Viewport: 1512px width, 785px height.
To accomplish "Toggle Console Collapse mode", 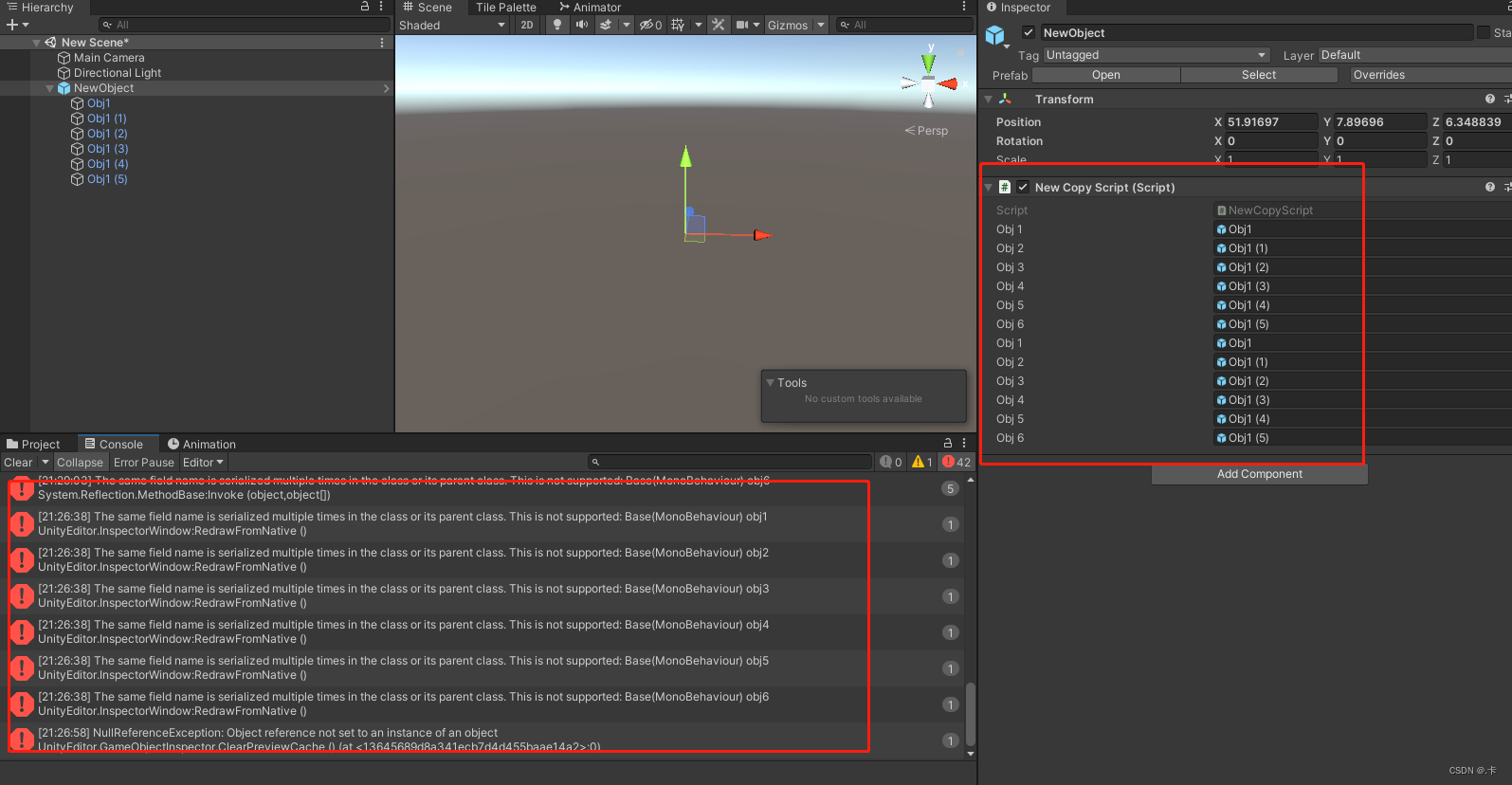I will [80, 462].
